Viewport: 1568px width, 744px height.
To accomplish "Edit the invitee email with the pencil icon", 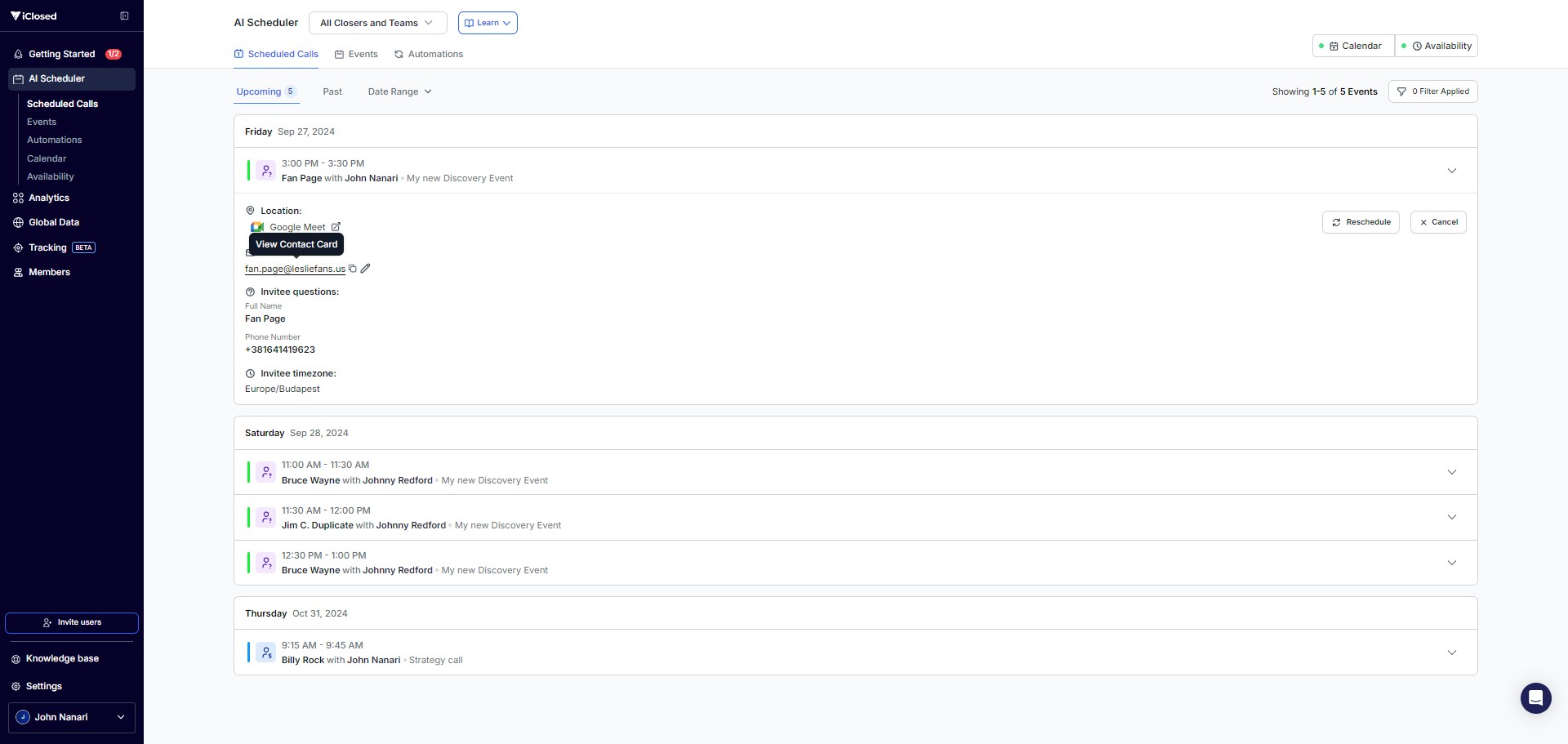I will point(366,268).
